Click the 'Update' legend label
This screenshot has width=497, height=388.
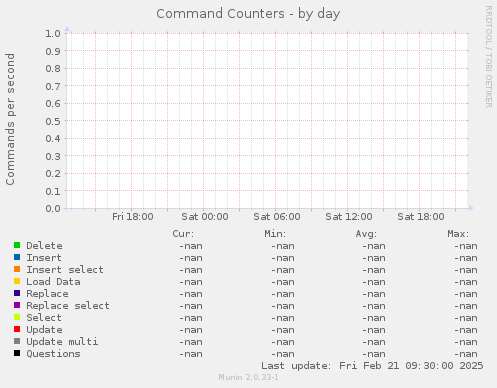pos(44,330)
